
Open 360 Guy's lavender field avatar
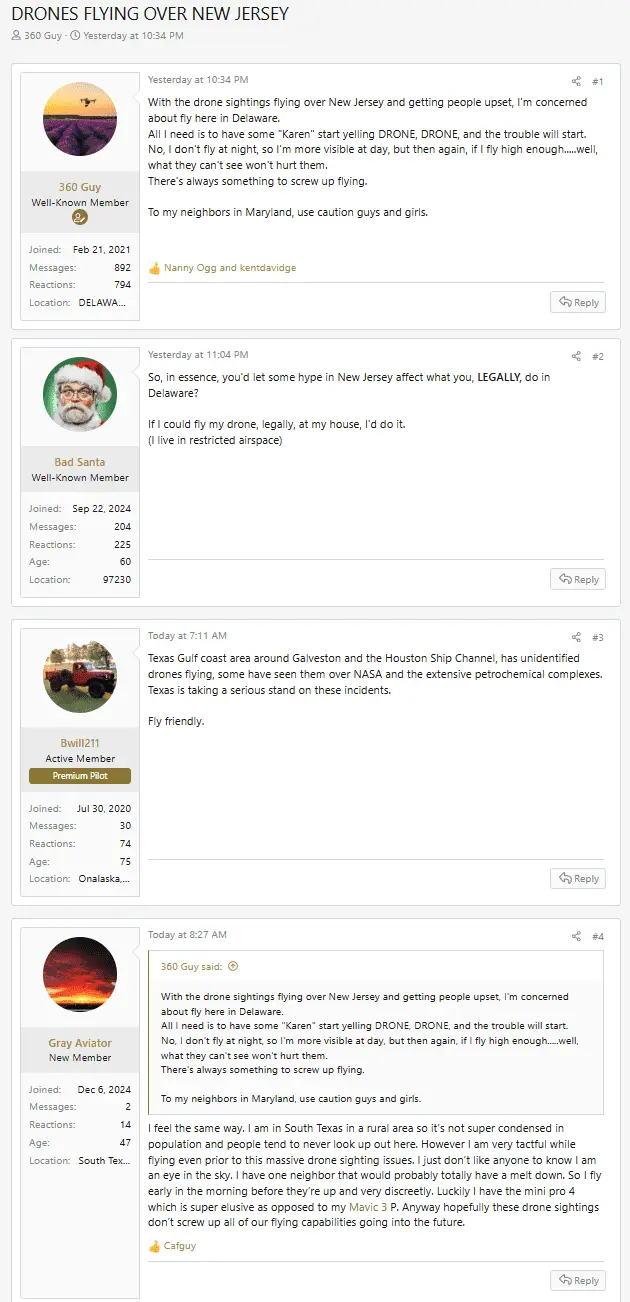click(80, 119)
